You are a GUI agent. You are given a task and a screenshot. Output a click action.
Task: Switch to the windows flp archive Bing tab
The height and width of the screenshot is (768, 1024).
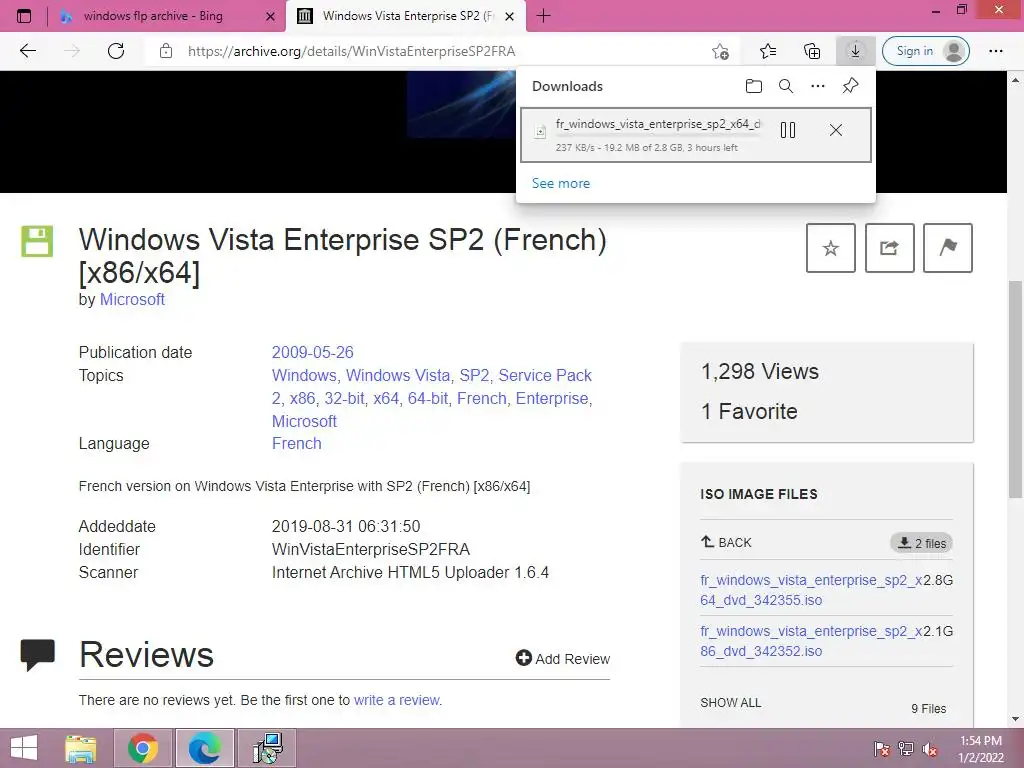[x=153, y=16]
